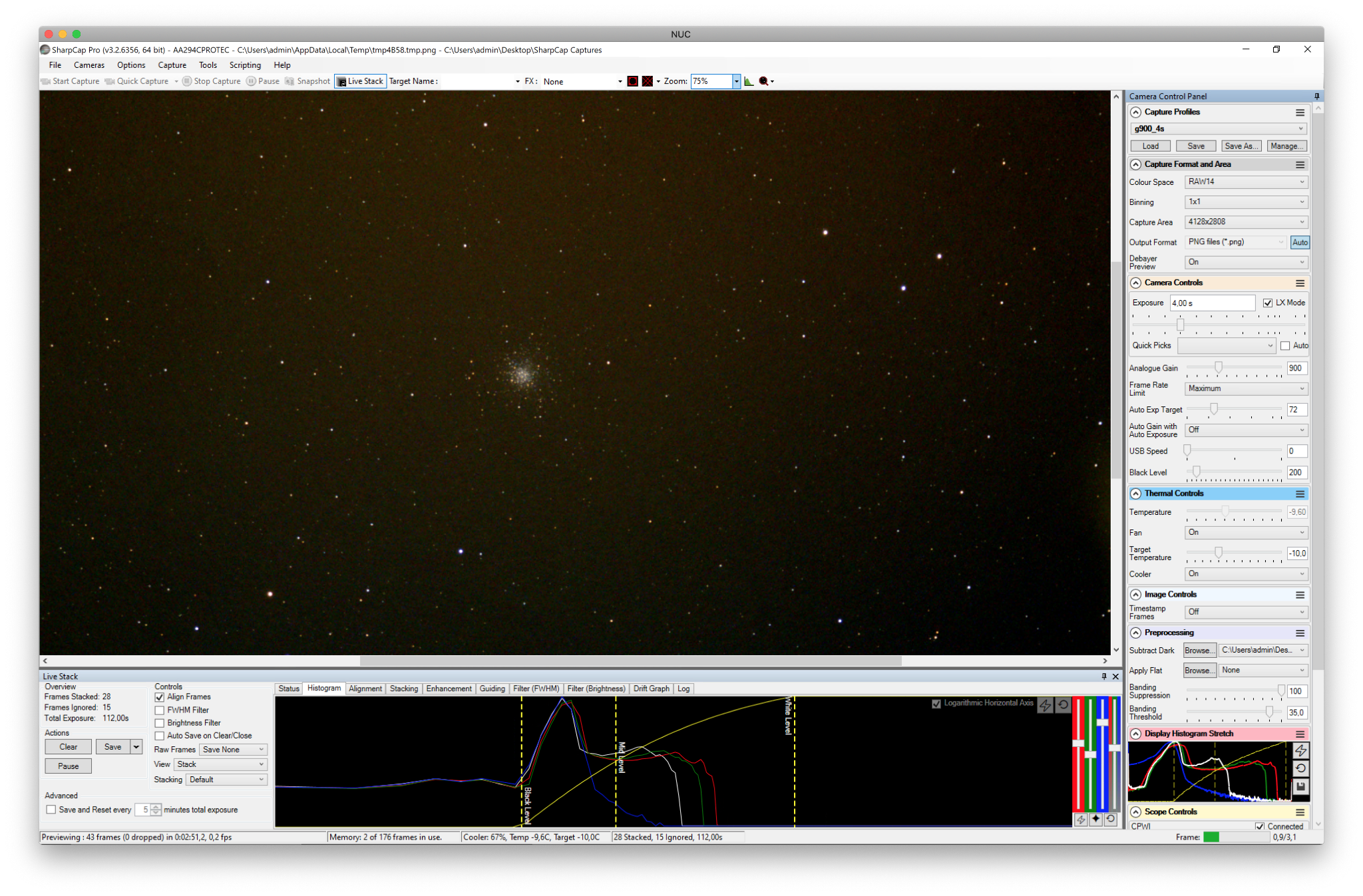Click lightning icon below the colour sliders

(x=1081, y=820)
